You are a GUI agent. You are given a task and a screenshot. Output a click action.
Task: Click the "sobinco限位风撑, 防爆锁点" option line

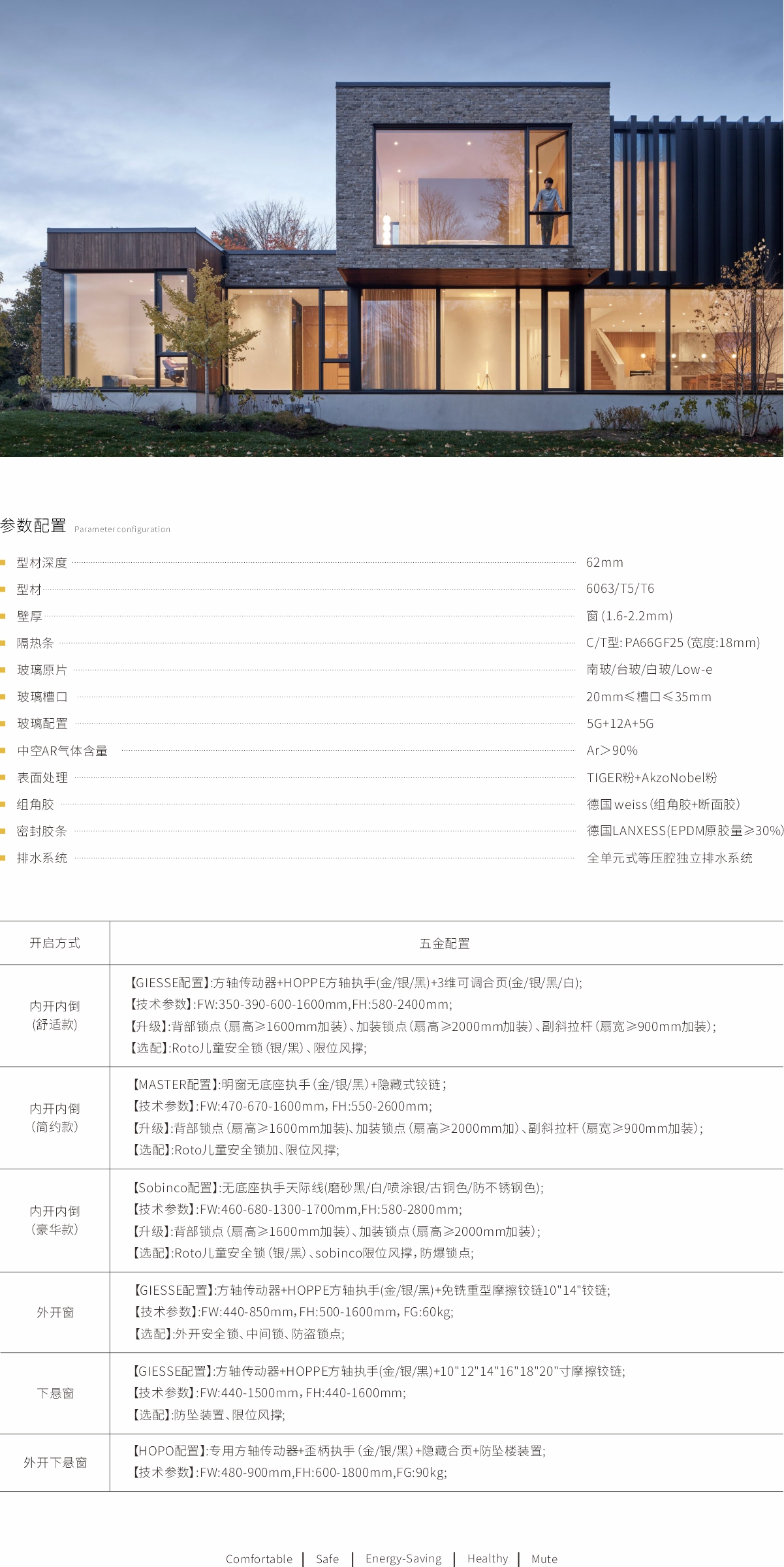(303, 1253)
